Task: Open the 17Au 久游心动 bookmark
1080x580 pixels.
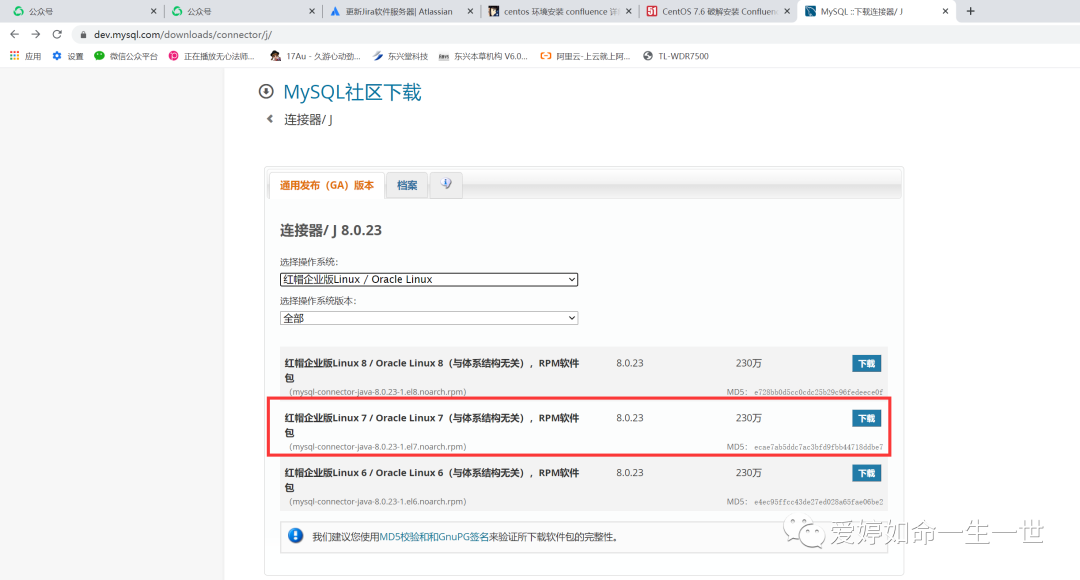Action: [x=315, y=56]
